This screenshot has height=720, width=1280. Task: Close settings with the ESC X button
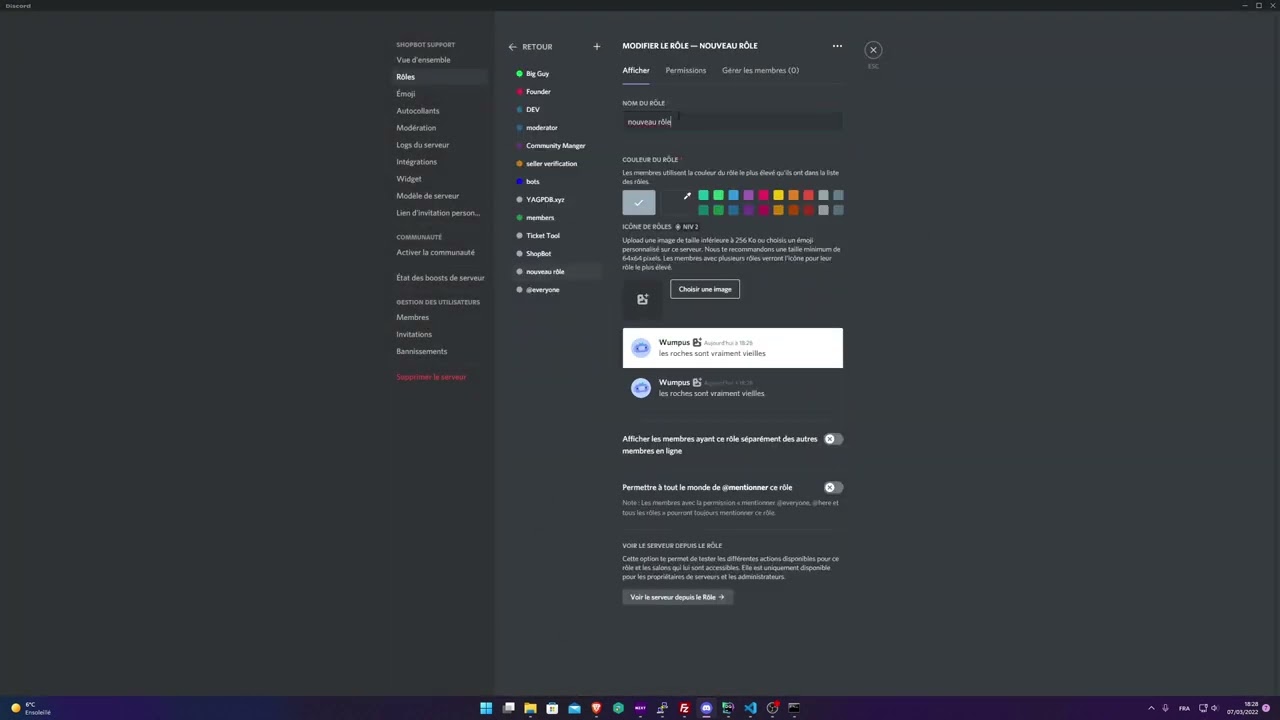coord(873,50)
